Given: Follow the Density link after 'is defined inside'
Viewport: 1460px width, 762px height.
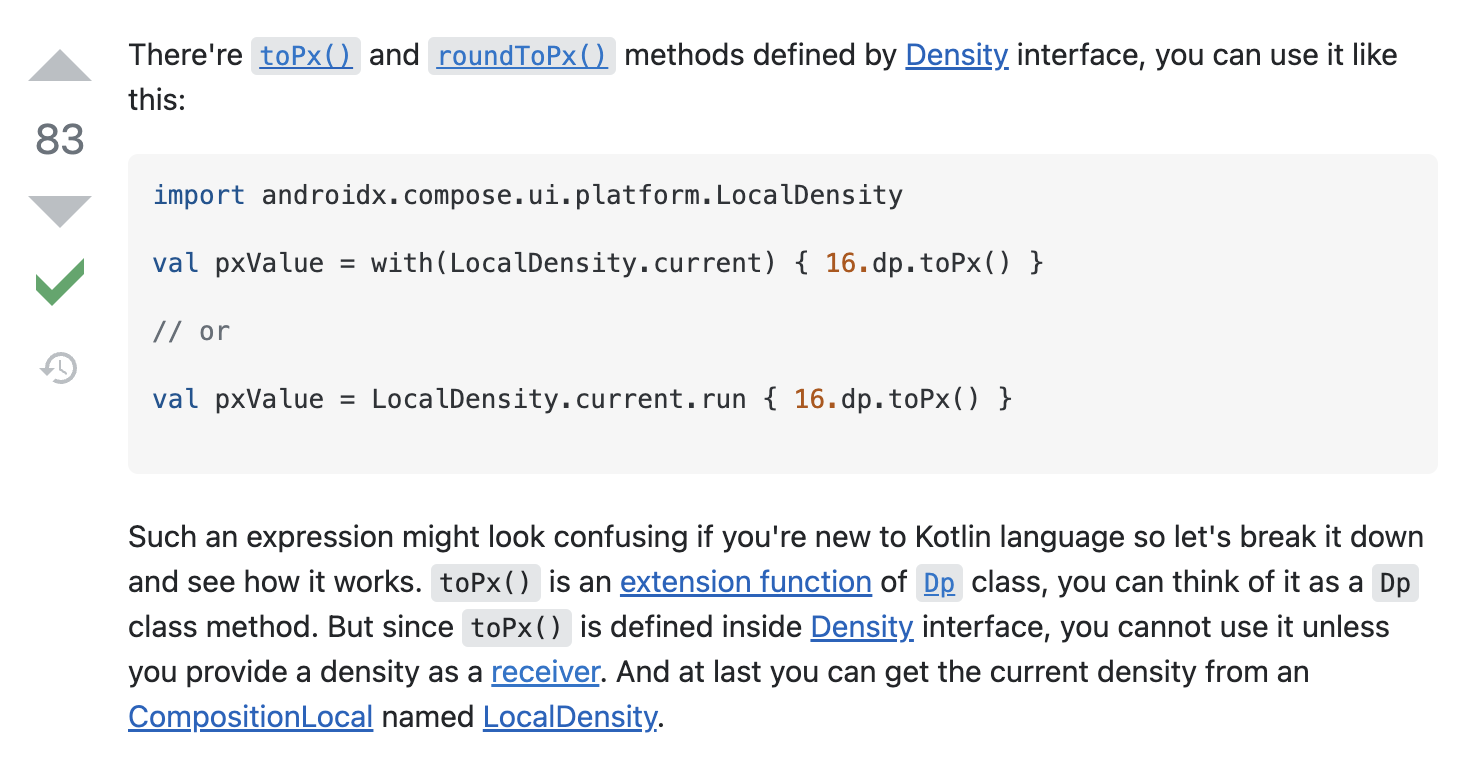Looking at the screenshot, I should 861,627.
